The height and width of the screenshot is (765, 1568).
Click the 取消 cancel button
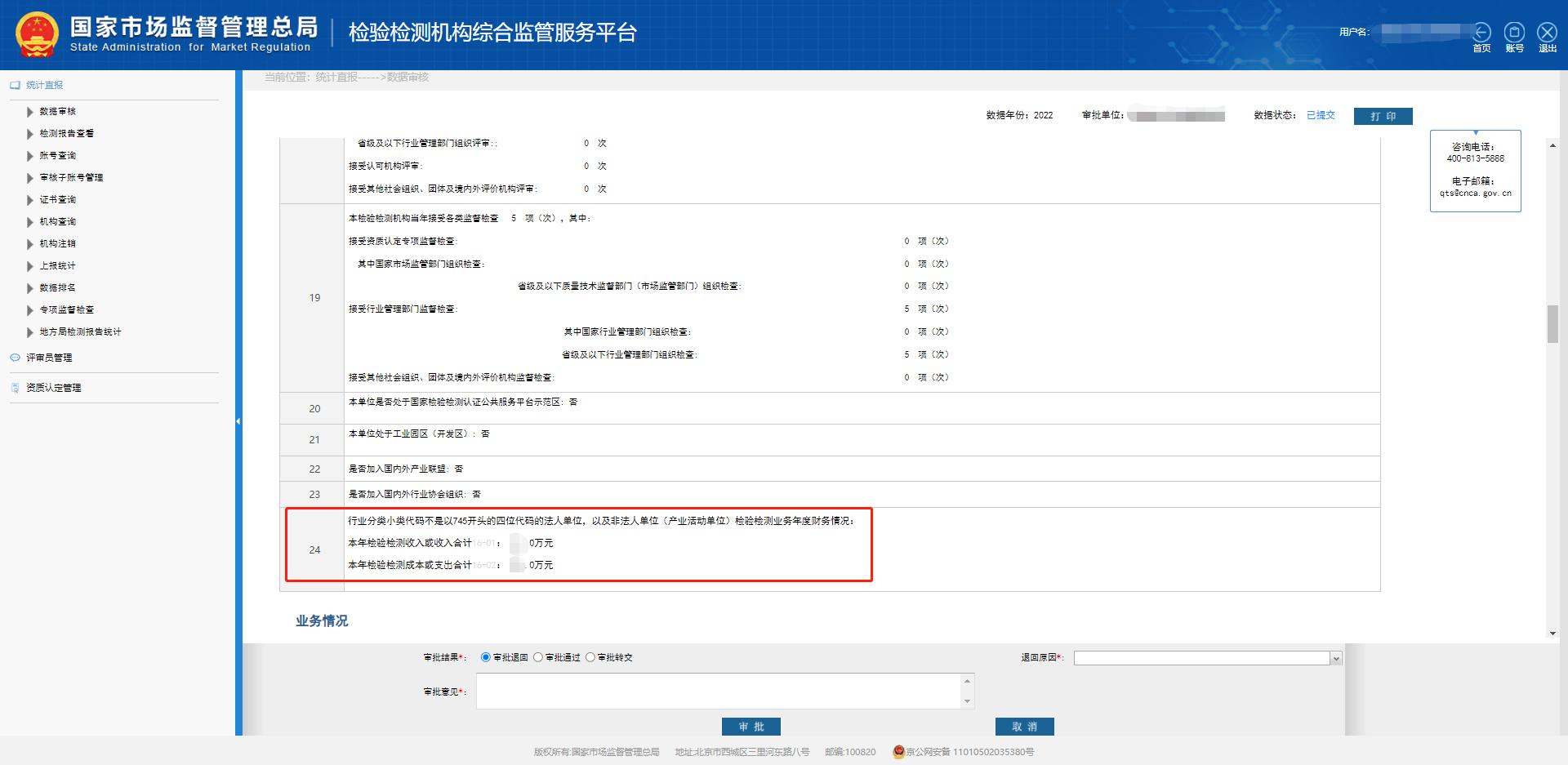pos(1024,726)
